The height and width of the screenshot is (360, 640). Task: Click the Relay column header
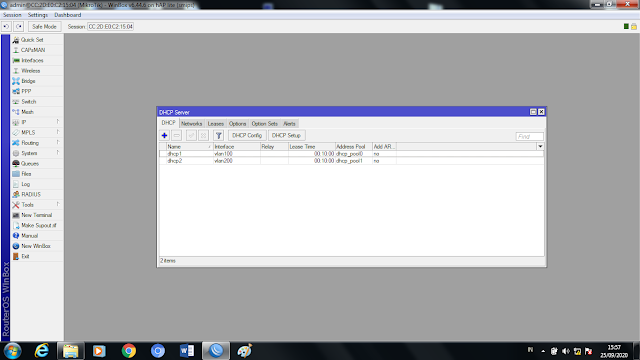274,147
